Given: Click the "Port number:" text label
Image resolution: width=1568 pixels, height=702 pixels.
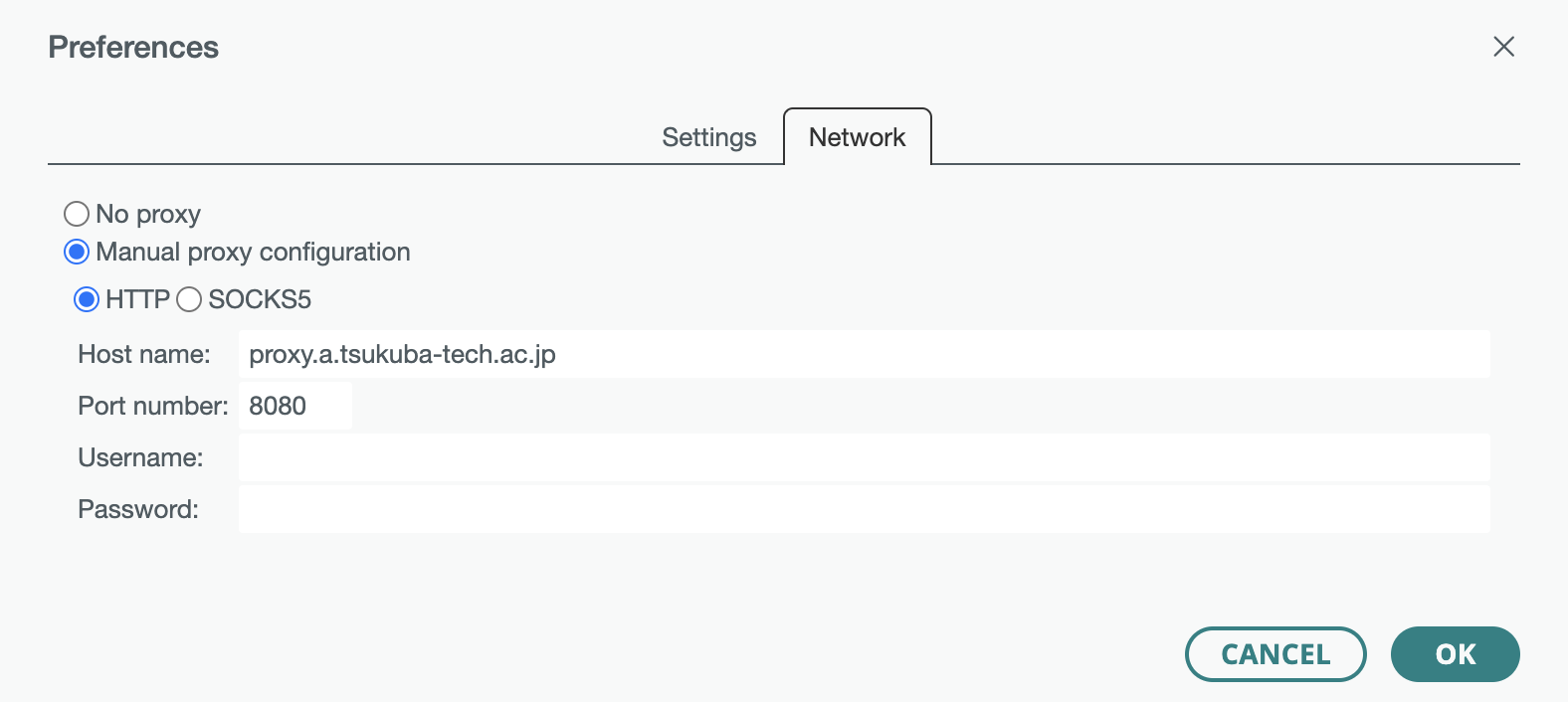Looking at the screenshot, I should pos(153,406).
